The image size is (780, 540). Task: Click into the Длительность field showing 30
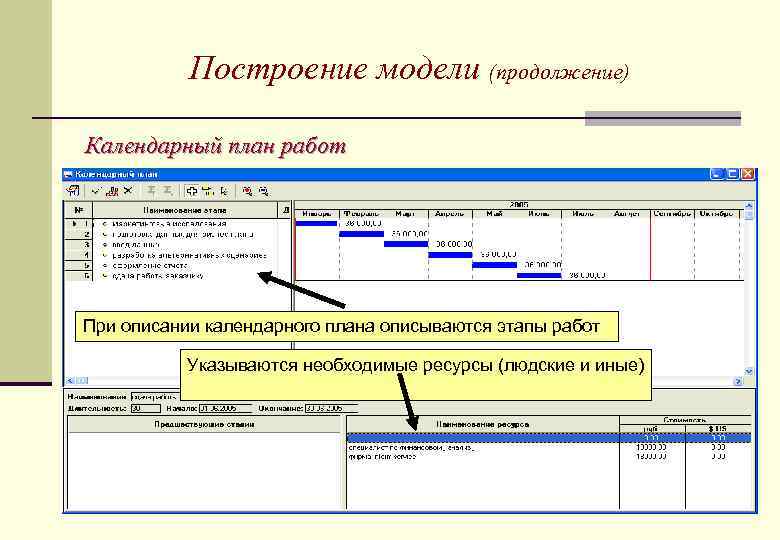(x=145, y=408)
